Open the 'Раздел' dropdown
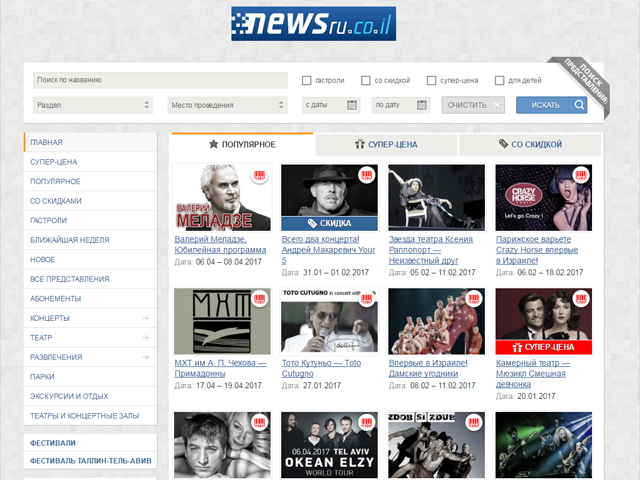The height and width of the screenshot is (480, 640). [91, 105]
